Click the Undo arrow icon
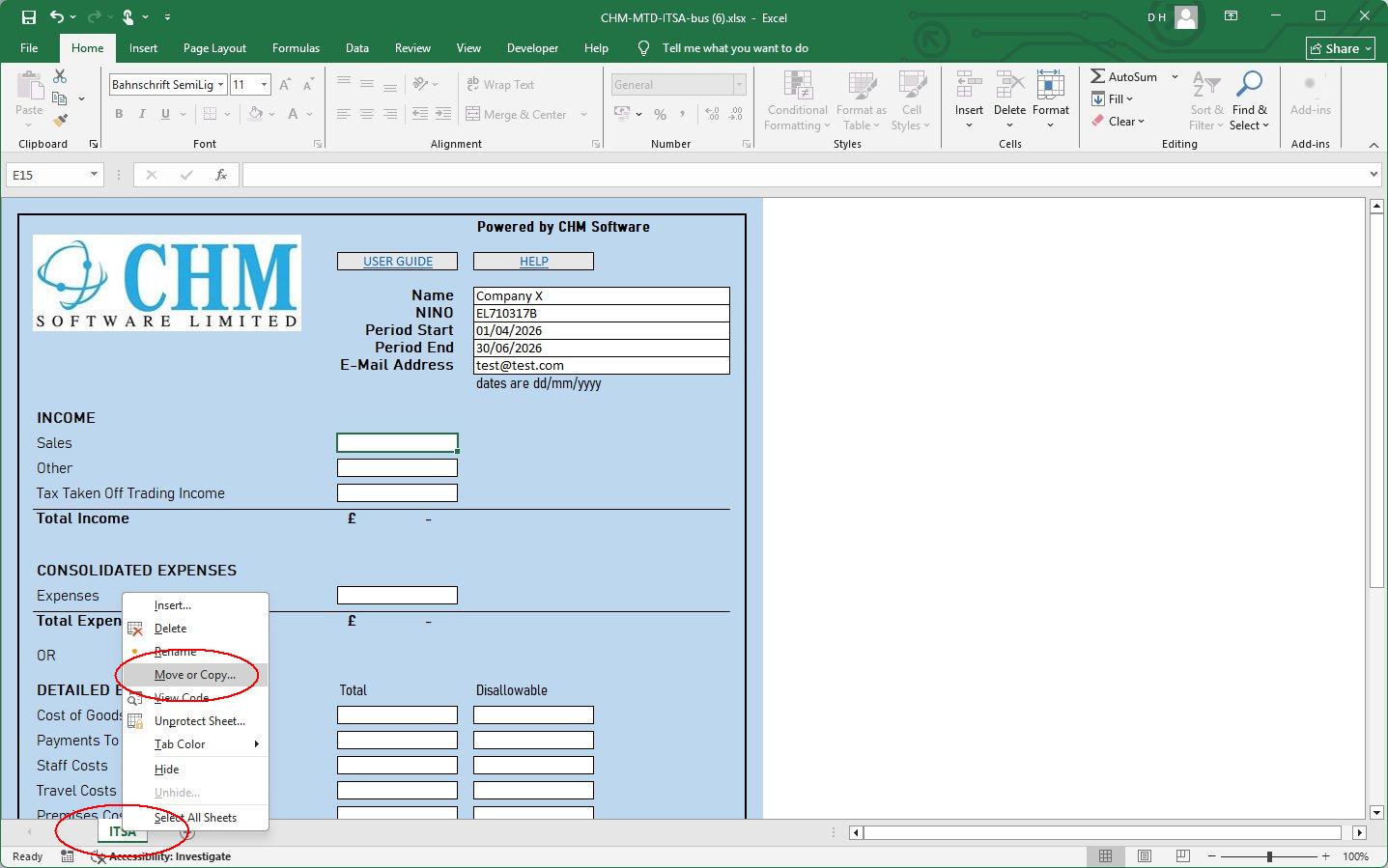The image size is (1388, 868). (x=57, y=17)
